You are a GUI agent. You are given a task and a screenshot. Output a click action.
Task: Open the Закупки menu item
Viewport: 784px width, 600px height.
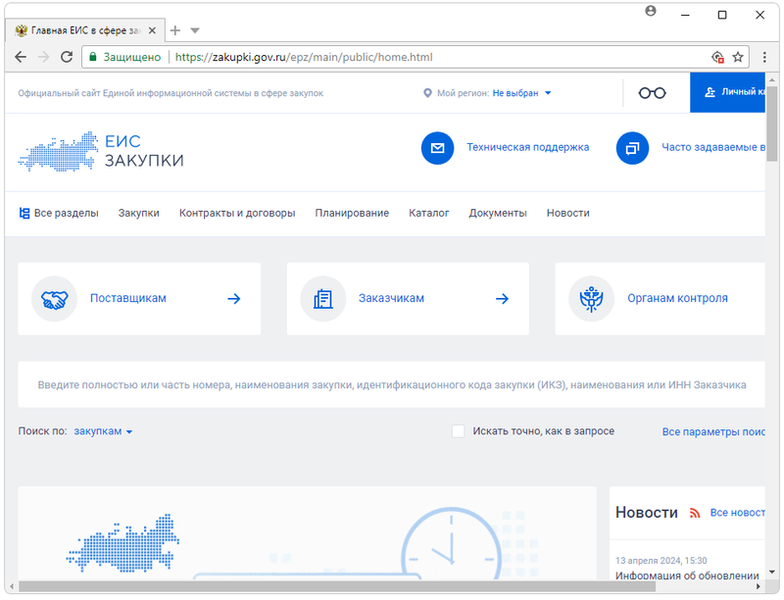point(139,214)
